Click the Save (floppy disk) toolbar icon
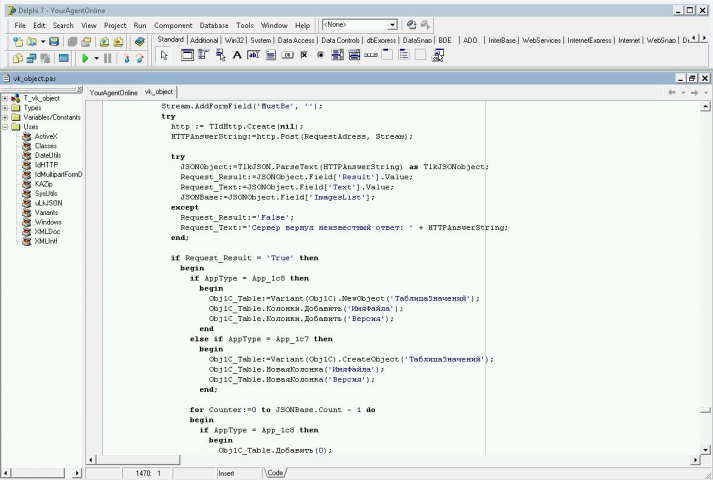The height and width of the screenshot is (480, 713). pyautogui.click(x=54, y=42)
